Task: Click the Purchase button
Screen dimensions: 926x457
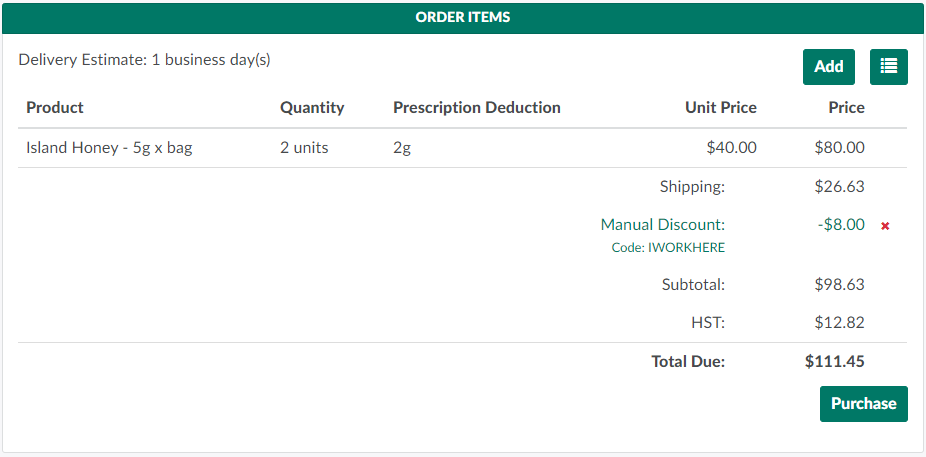Action: click(x=863, y=404)
